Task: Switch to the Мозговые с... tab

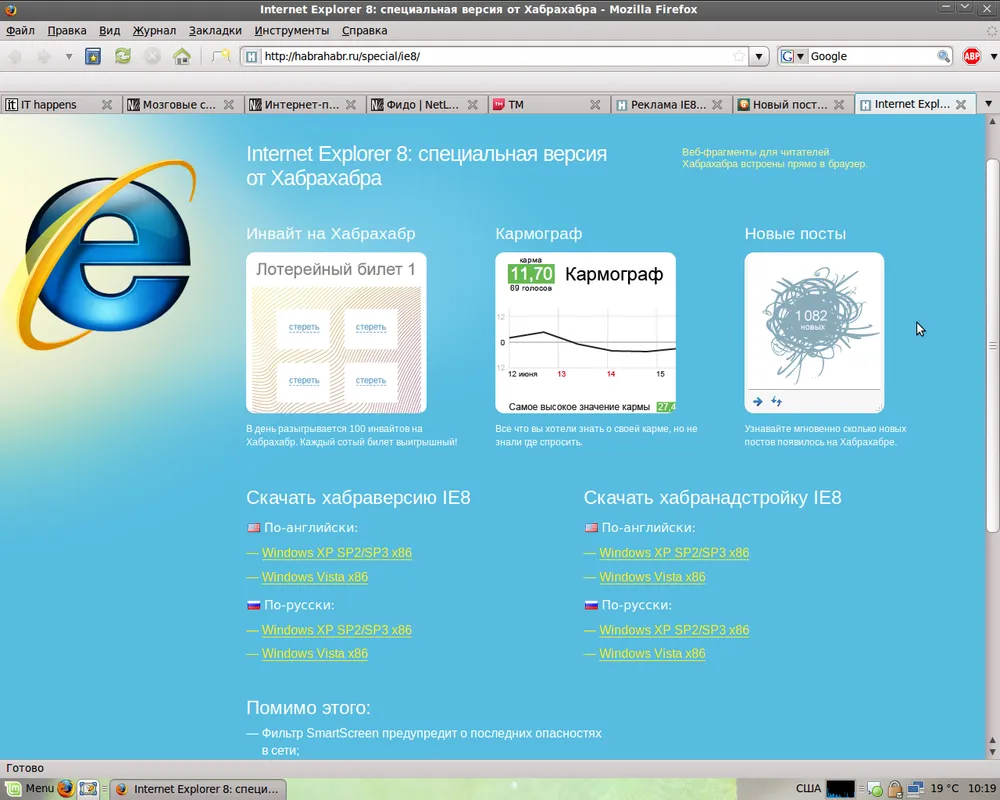Action: pos(182,105)
